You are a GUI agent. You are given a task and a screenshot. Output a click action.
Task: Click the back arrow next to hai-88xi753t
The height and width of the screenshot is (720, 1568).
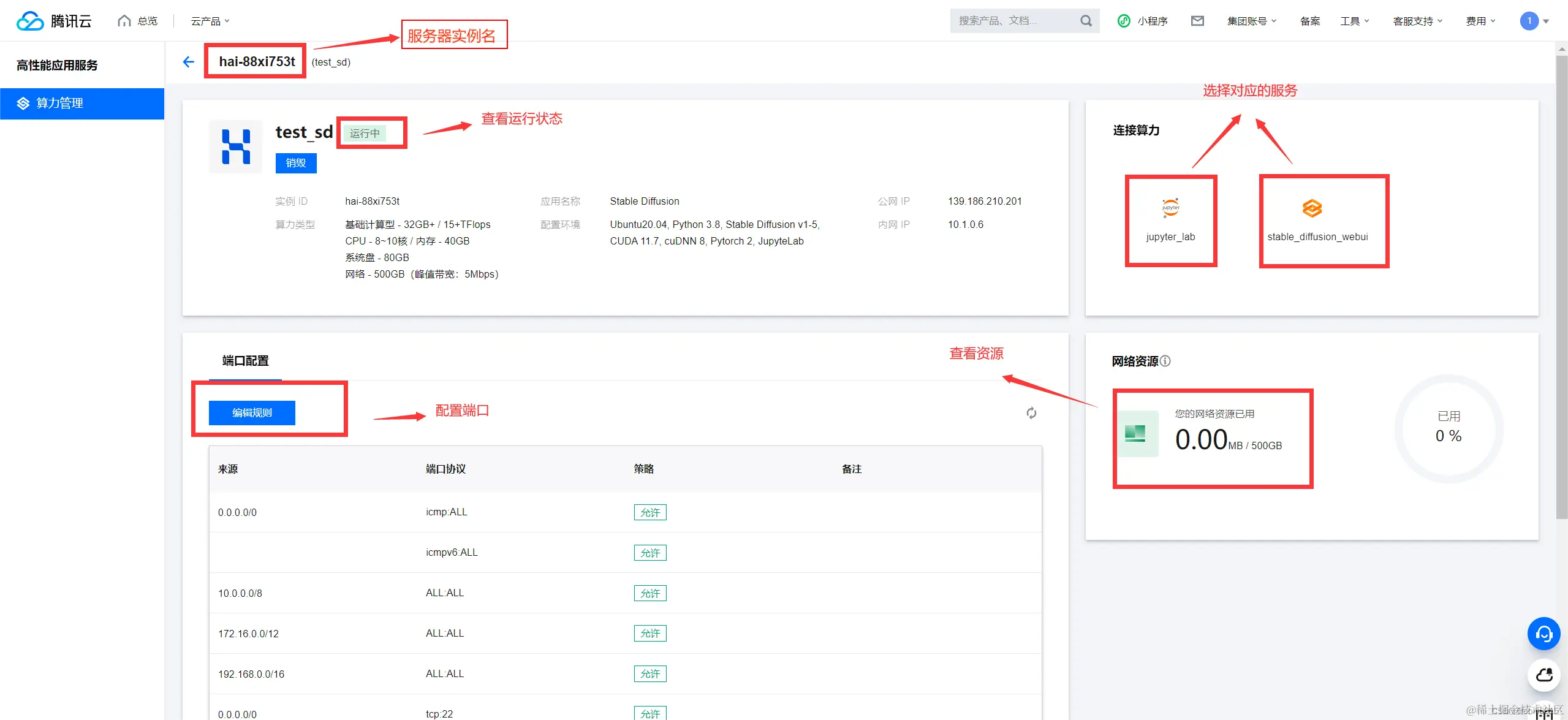(188, 62)
